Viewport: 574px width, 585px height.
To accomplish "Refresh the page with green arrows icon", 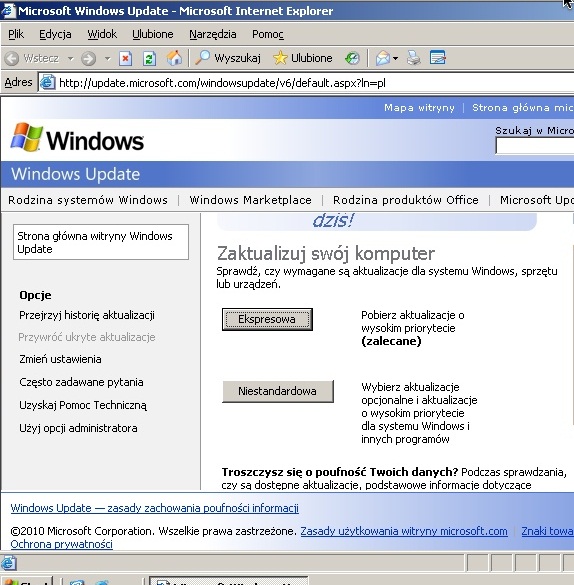I will pyautogui.click(x=149, y=59).
